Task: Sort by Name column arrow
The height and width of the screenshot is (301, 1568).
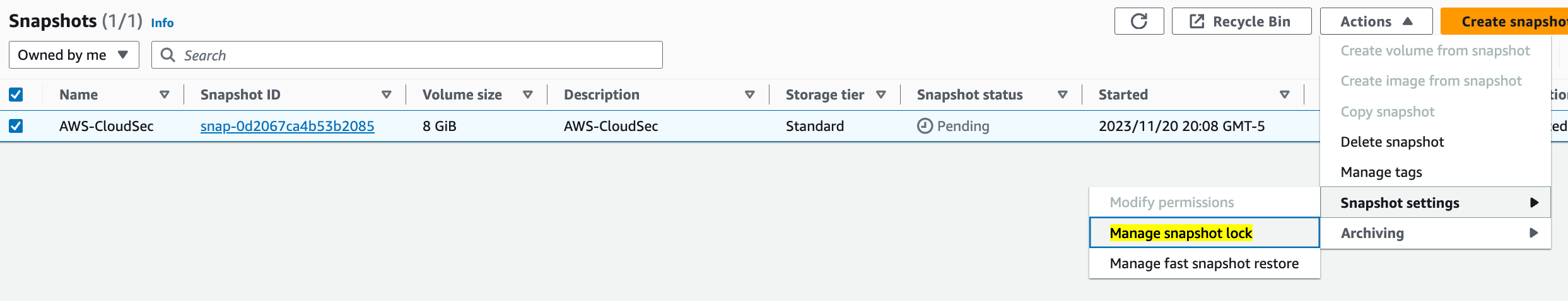Action: 165,94
